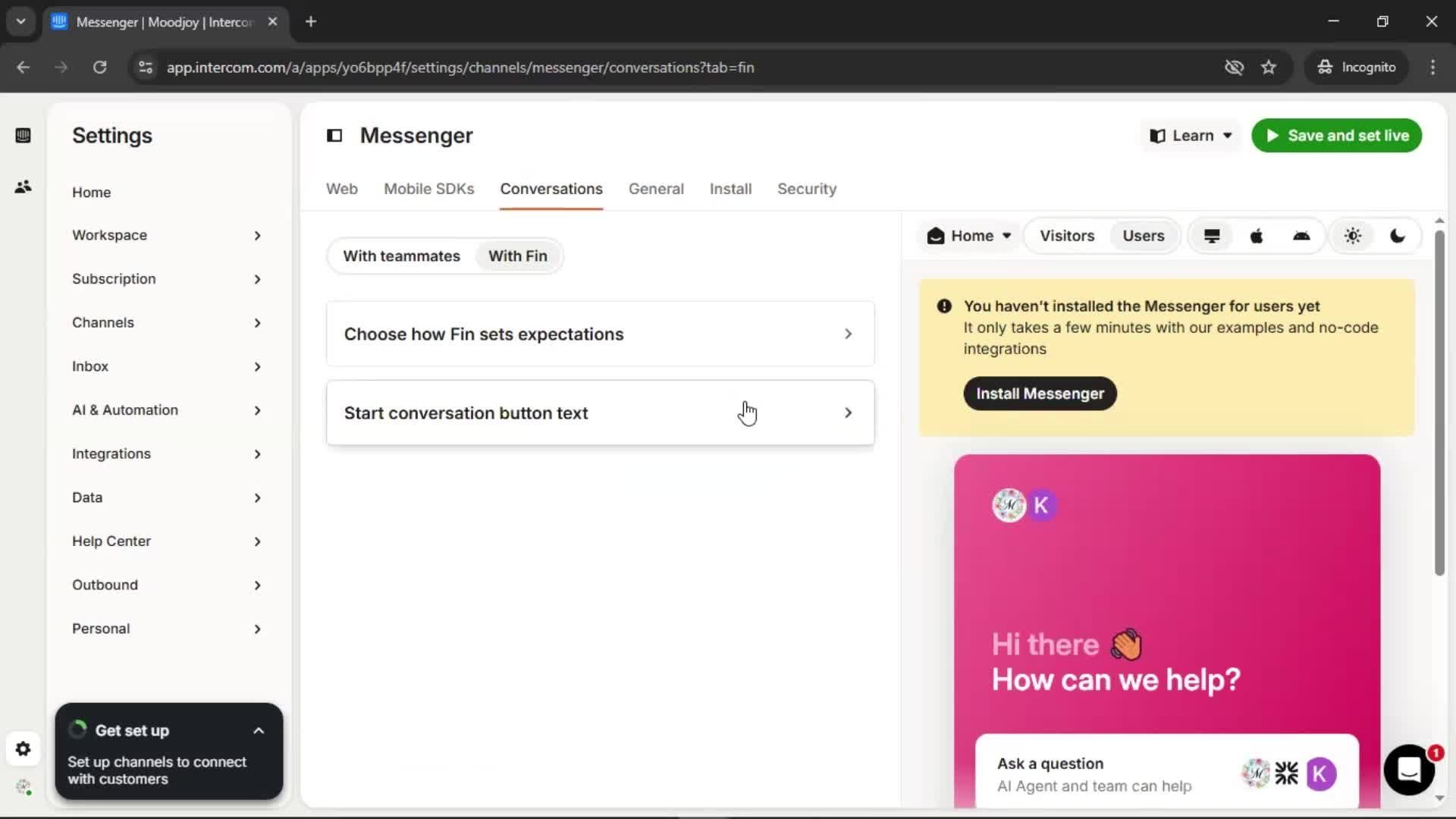Open the browser three-dot menu
The width and height of the screenshot is (1456, 819).
click(1432, 67)
